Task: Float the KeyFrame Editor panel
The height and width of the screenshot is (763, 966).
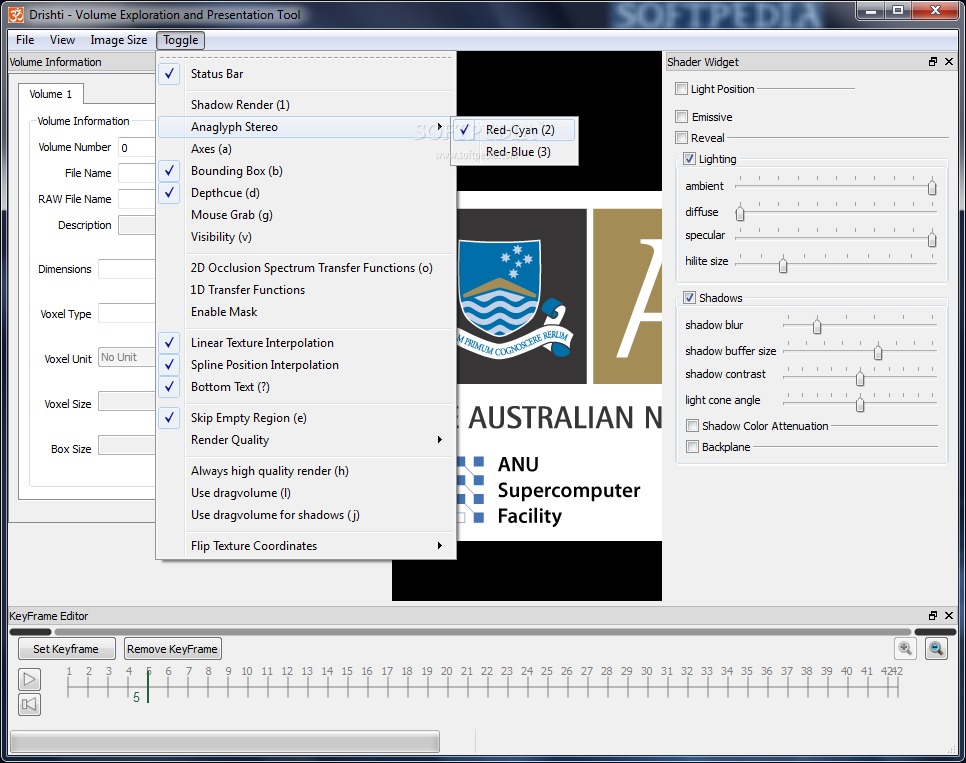Action: [933, 616]
